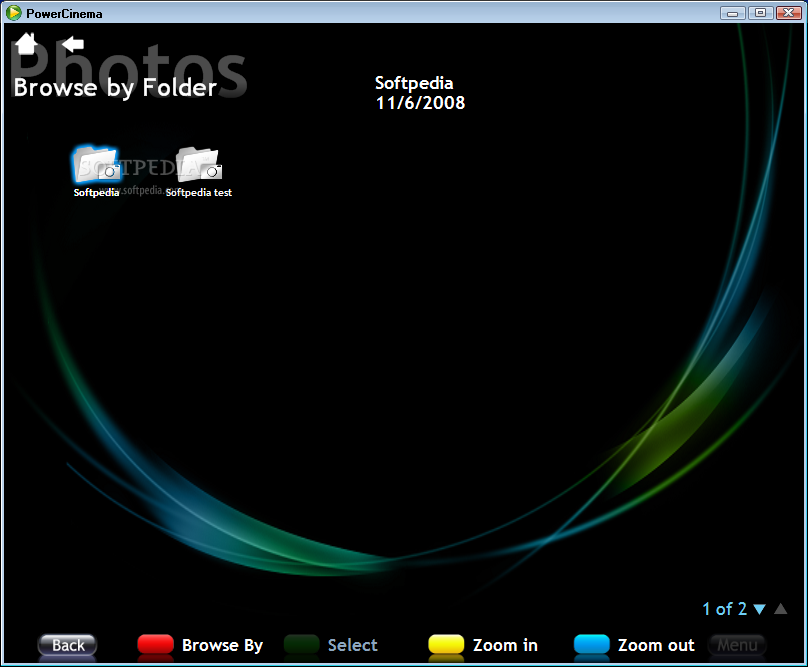808x667 pixels.
Task: Click the '11/6/2008' date text
Action: (420, 103)
